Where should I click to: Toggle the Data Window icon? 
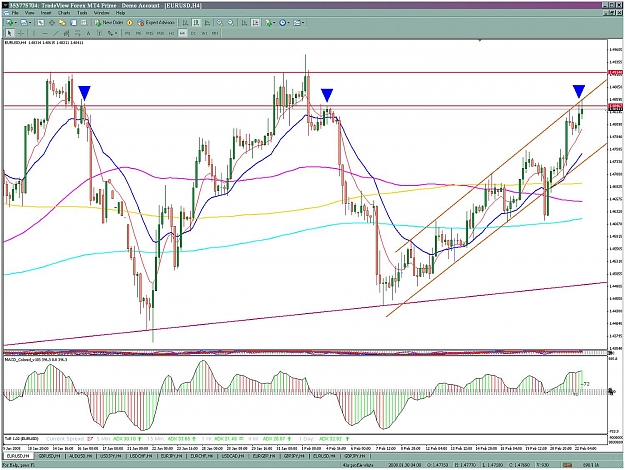[x=52, y=23]
